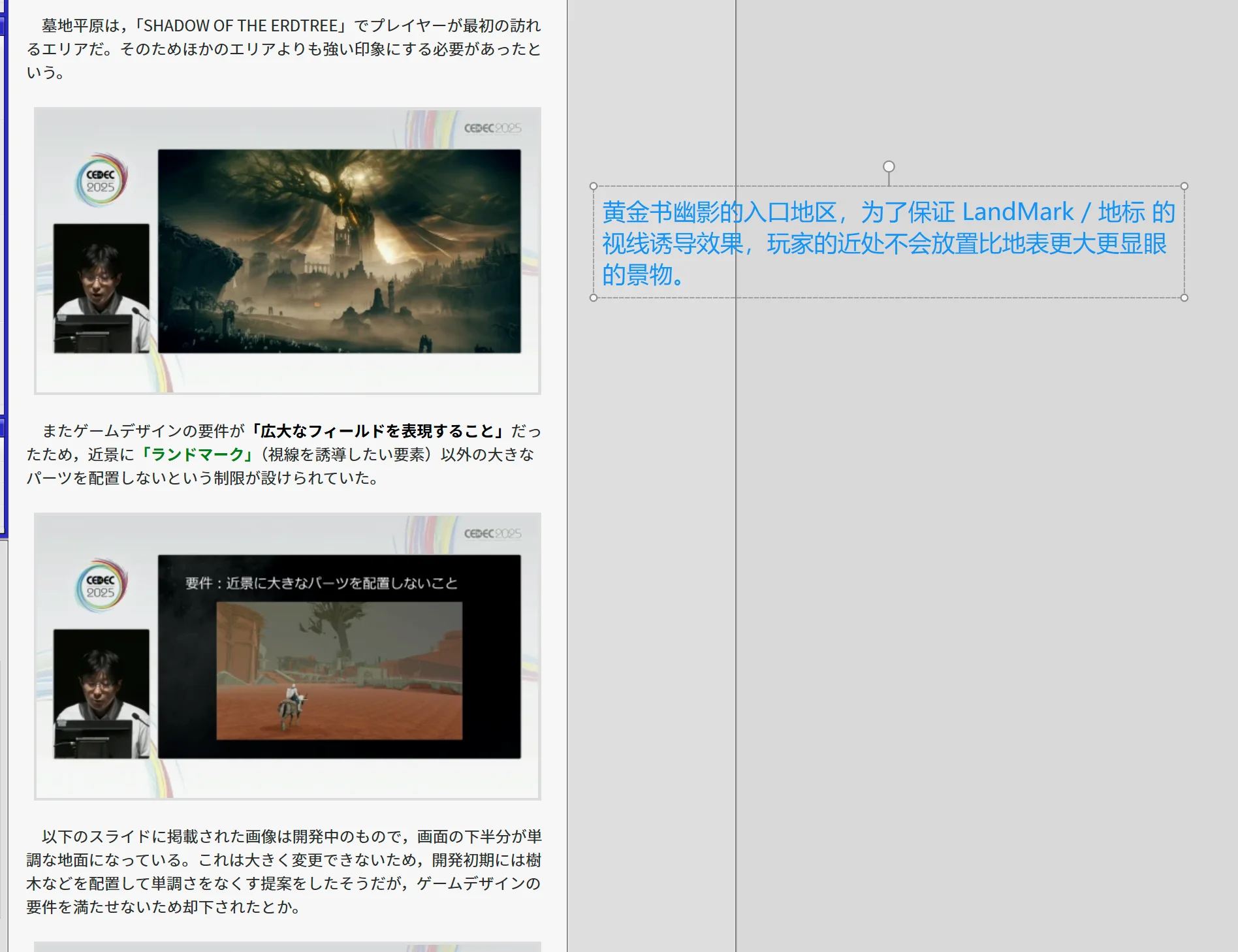Image resolution: width=1238 pixels, height=952 pixels.
Task: Select the top-right resize handle of the text box
Action: 1184,186
